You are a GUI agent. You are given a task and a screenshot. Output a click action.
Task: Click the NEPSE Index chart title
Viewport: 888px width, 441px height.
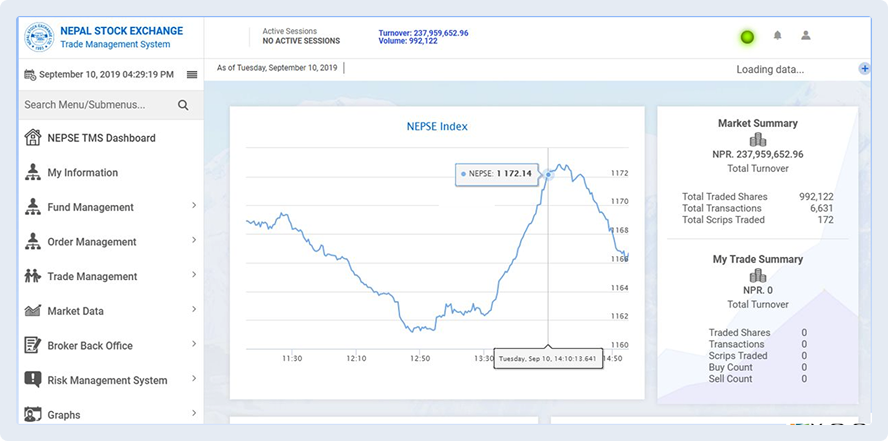(x=436, y=127)
